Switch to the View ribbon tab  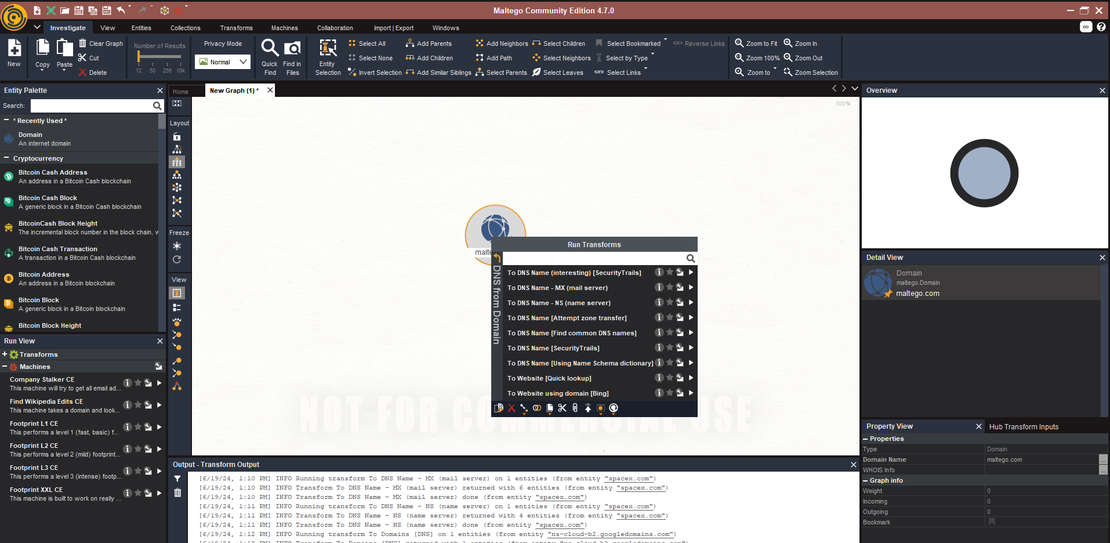point(108,28)
